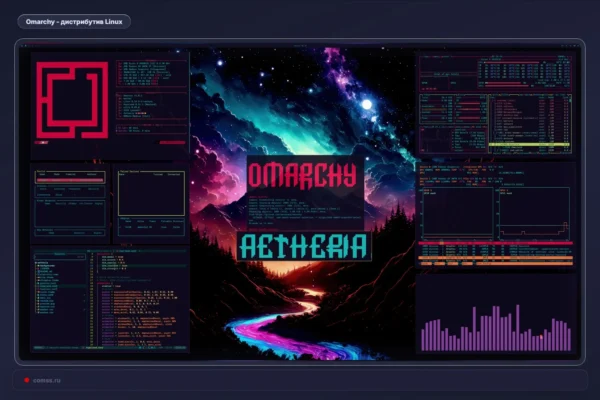Click the red header bar above GPU processes
The height and width of the screenshot is (400, 600).
click(496, 243)
